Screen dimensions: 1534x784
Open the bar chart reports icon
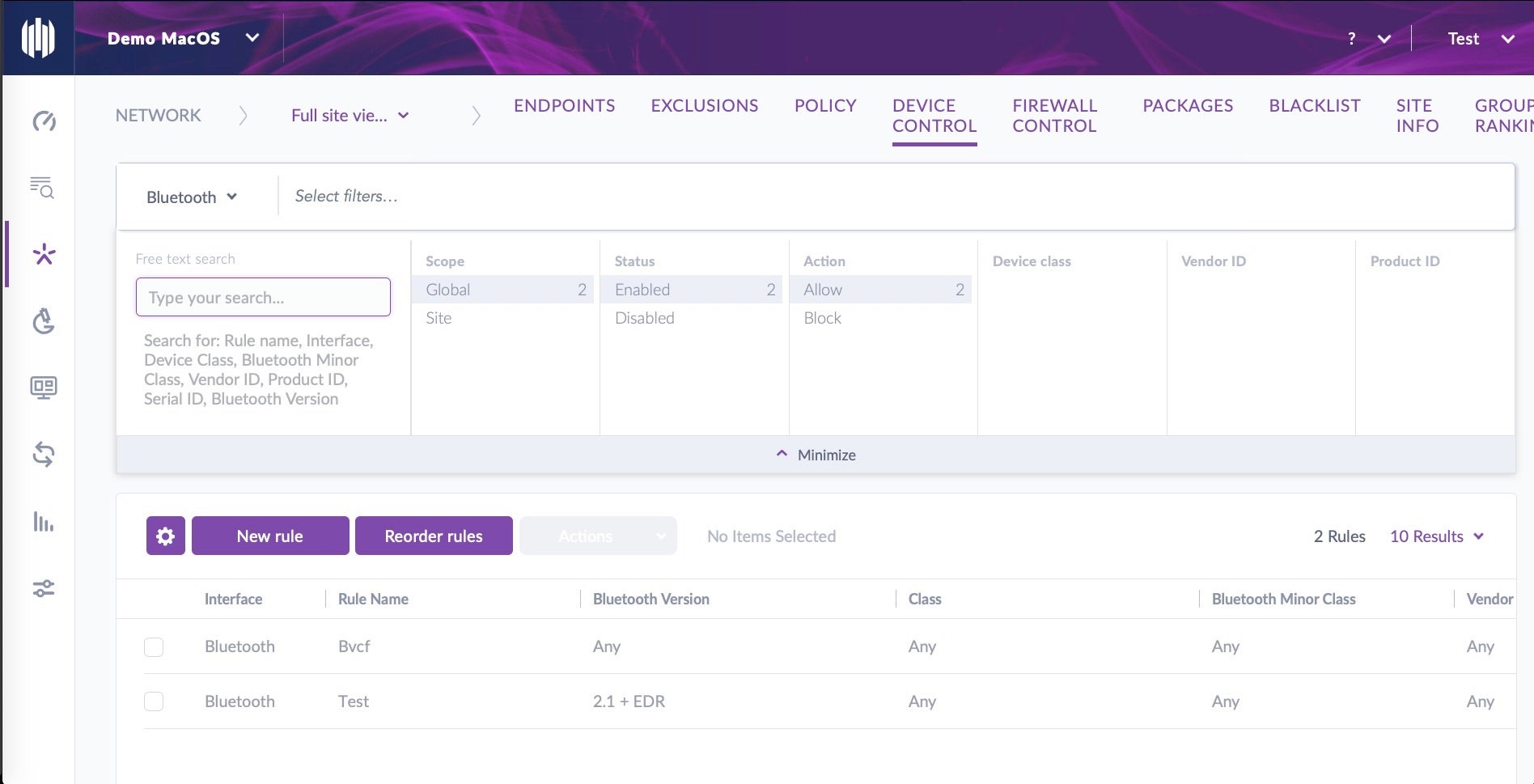pyautogui.click(x=44, y=522)
